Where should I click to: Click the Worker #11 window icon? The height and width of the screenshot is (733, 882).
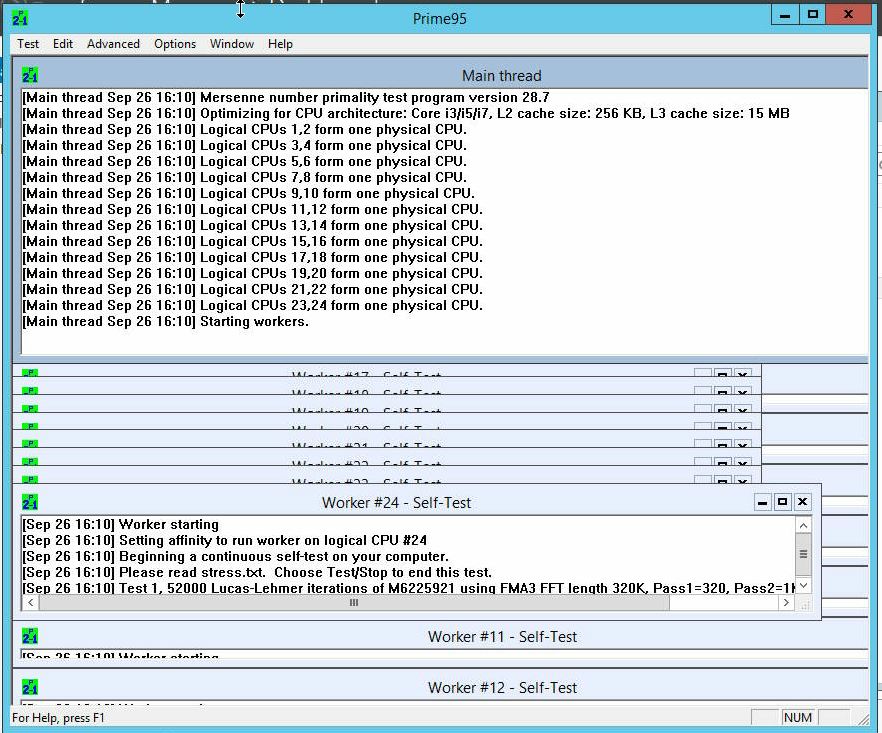click(30, 636)
